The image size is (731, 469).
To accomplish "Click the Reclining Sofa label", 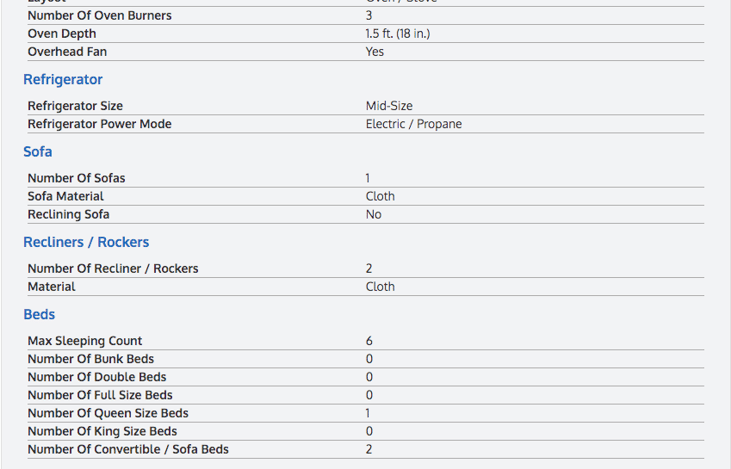I will (x=68, y=214).
